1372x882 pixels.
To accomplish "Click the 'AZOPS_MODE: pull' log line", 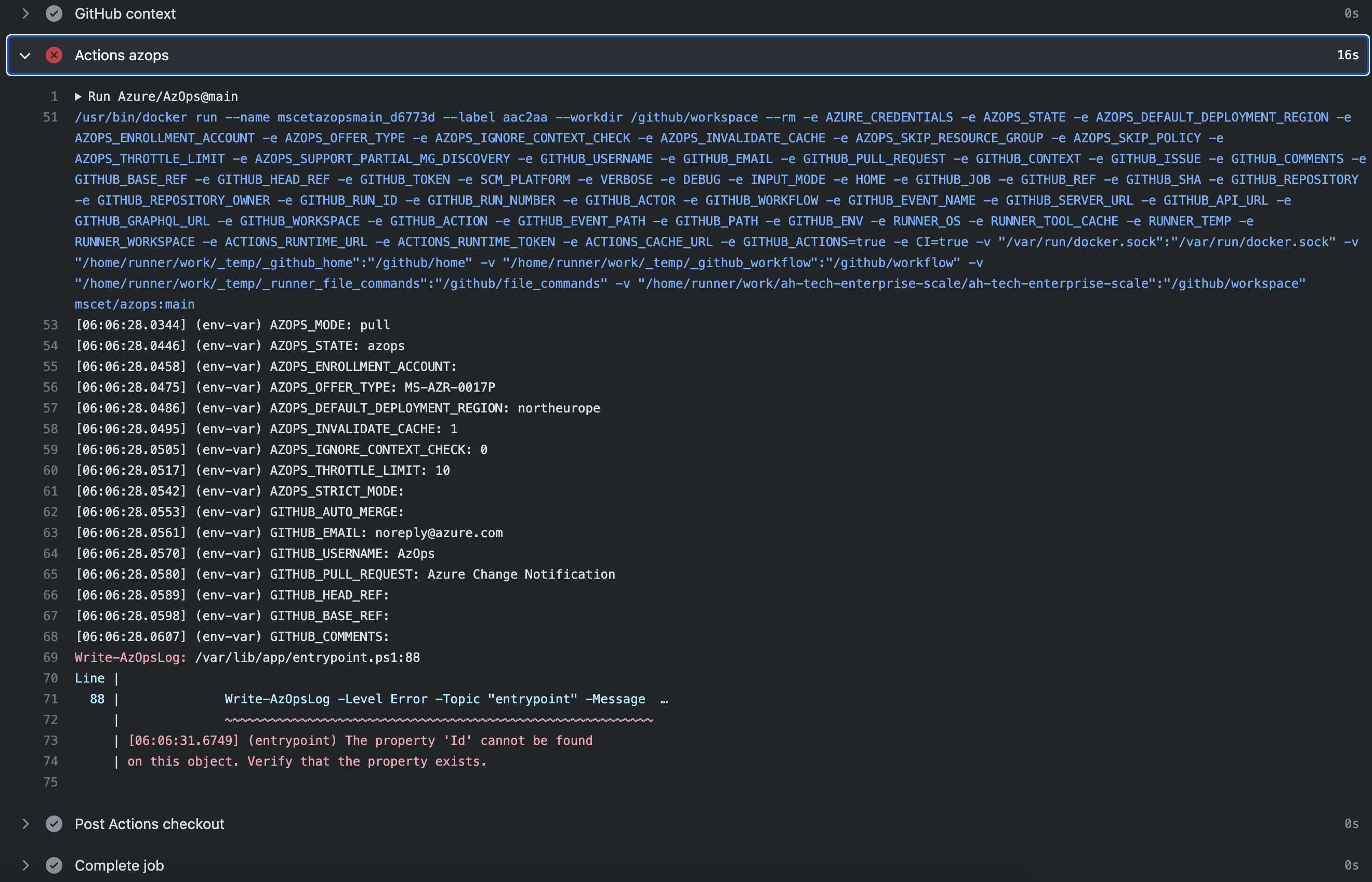I will click(233, 325).
